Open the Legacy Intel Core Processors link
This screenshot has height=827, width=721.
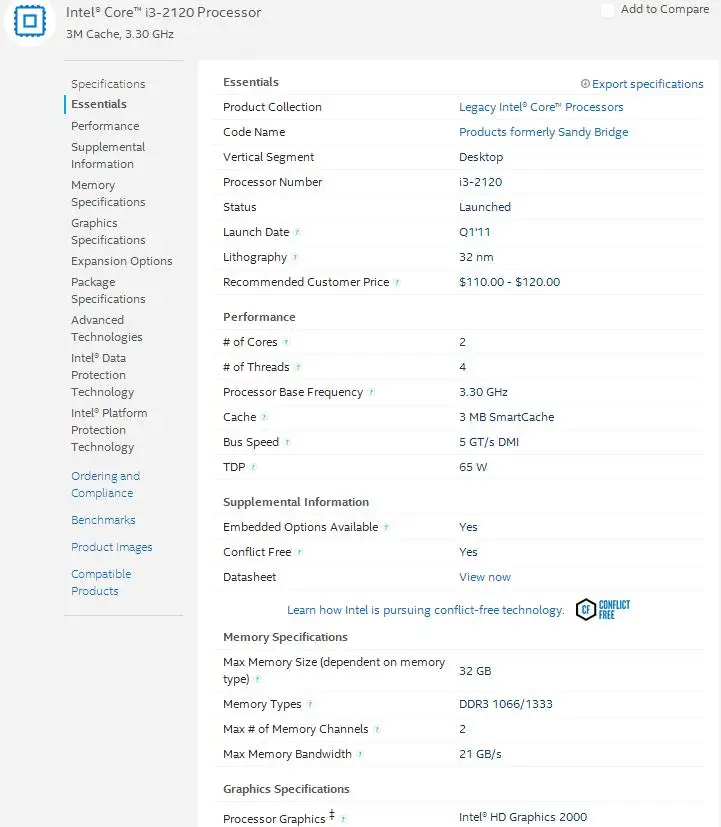click(544, 107)
